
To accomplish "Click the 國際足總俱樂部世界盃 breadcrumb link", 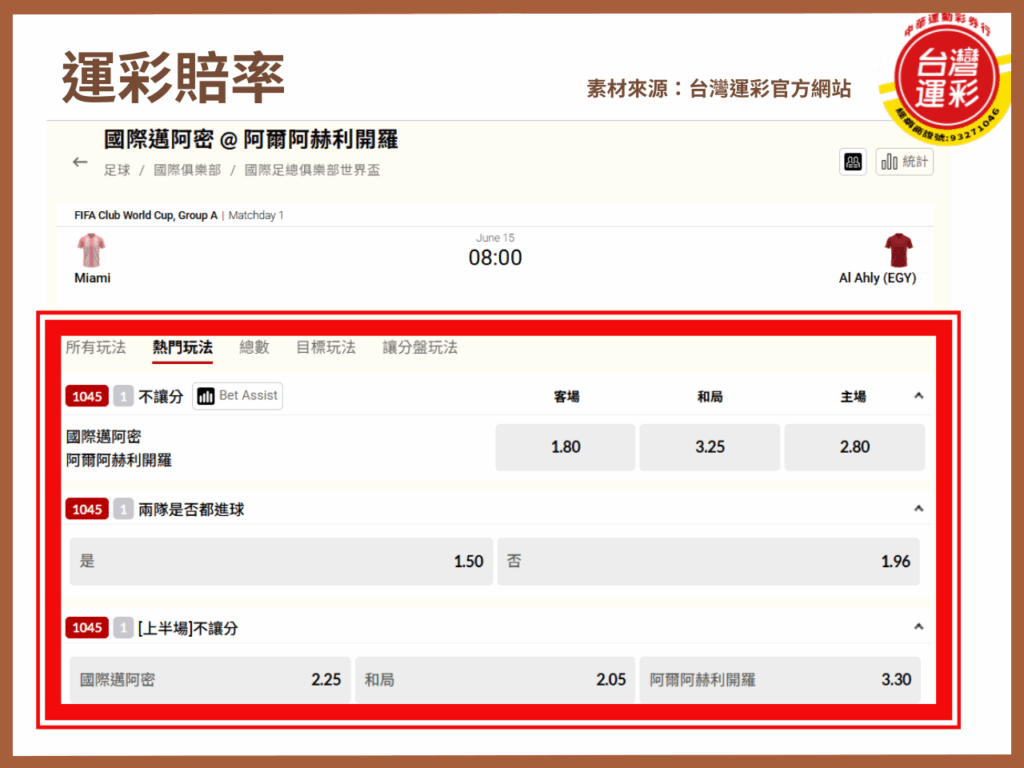I will [312, 170].
